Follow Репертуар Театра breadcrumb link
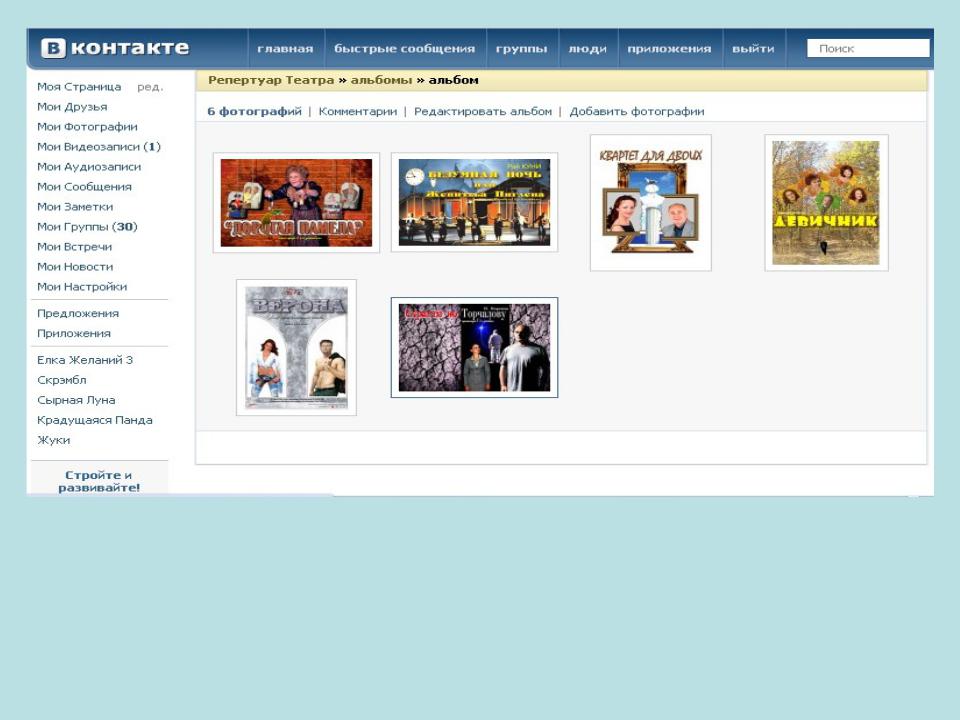The height and width of the screenshot is (720, 960). point(271,80)
